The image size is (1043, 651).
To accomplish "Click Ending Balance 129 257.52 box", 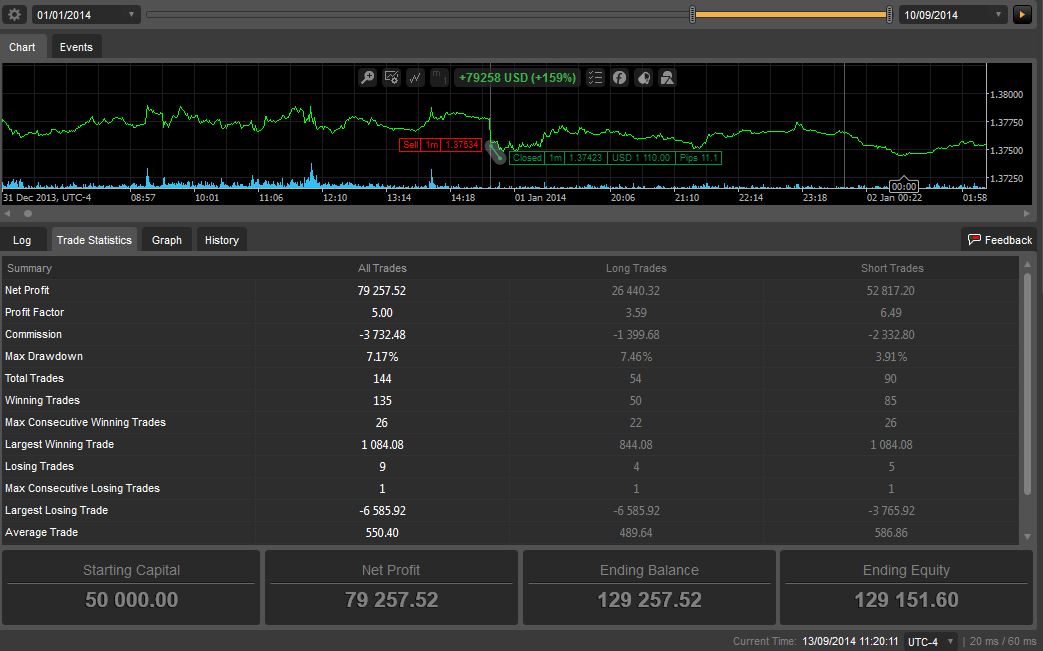I will pyautogui.click(x=649, y=588).
